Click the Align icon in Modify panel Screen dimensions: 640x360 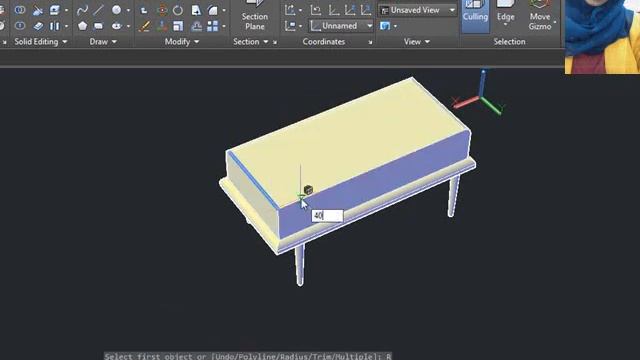[x=196, y=26]
